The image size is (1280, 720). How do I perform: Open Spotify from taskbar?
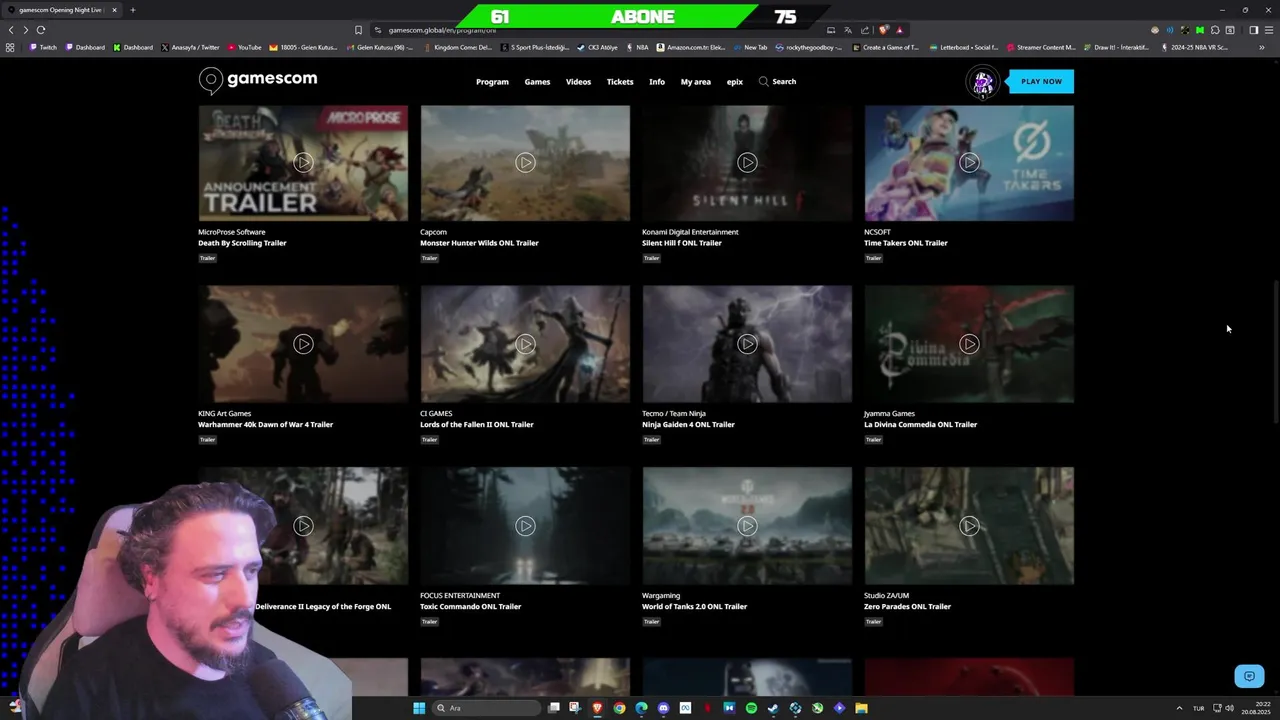[751, 708]
